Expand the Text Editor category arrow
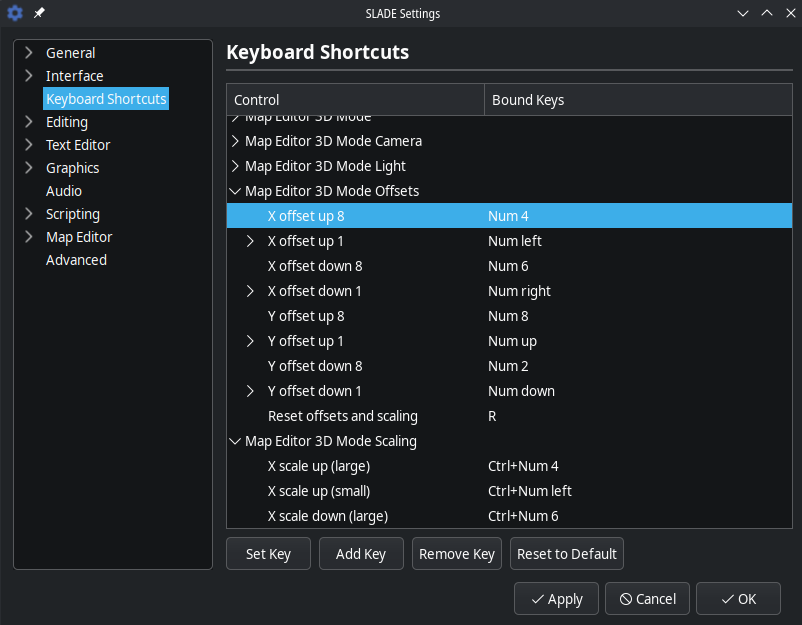Screen dimensions: 802x625 click(29, 145)
